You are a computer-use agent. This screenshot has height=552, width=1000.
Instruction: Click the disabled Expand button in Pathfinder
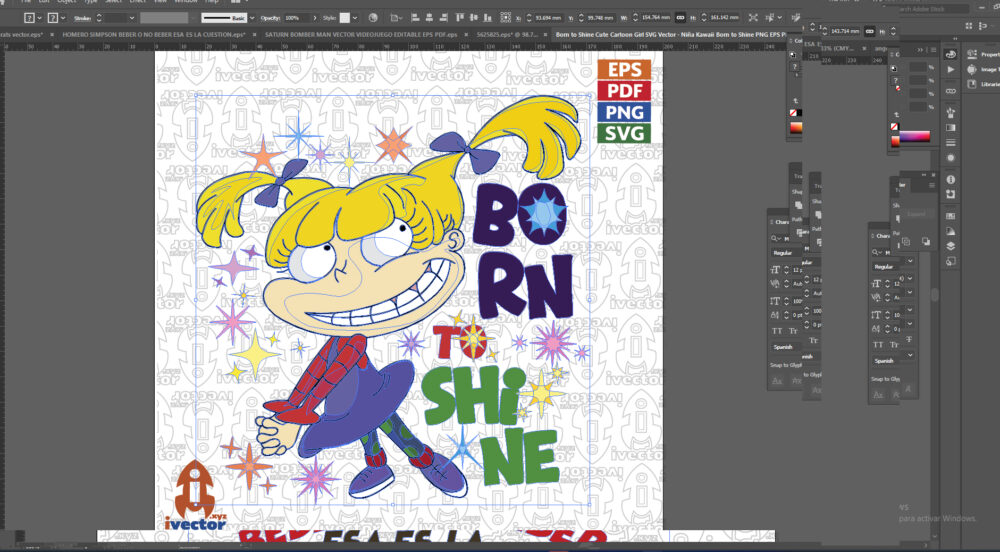click(x=916, y=214)
